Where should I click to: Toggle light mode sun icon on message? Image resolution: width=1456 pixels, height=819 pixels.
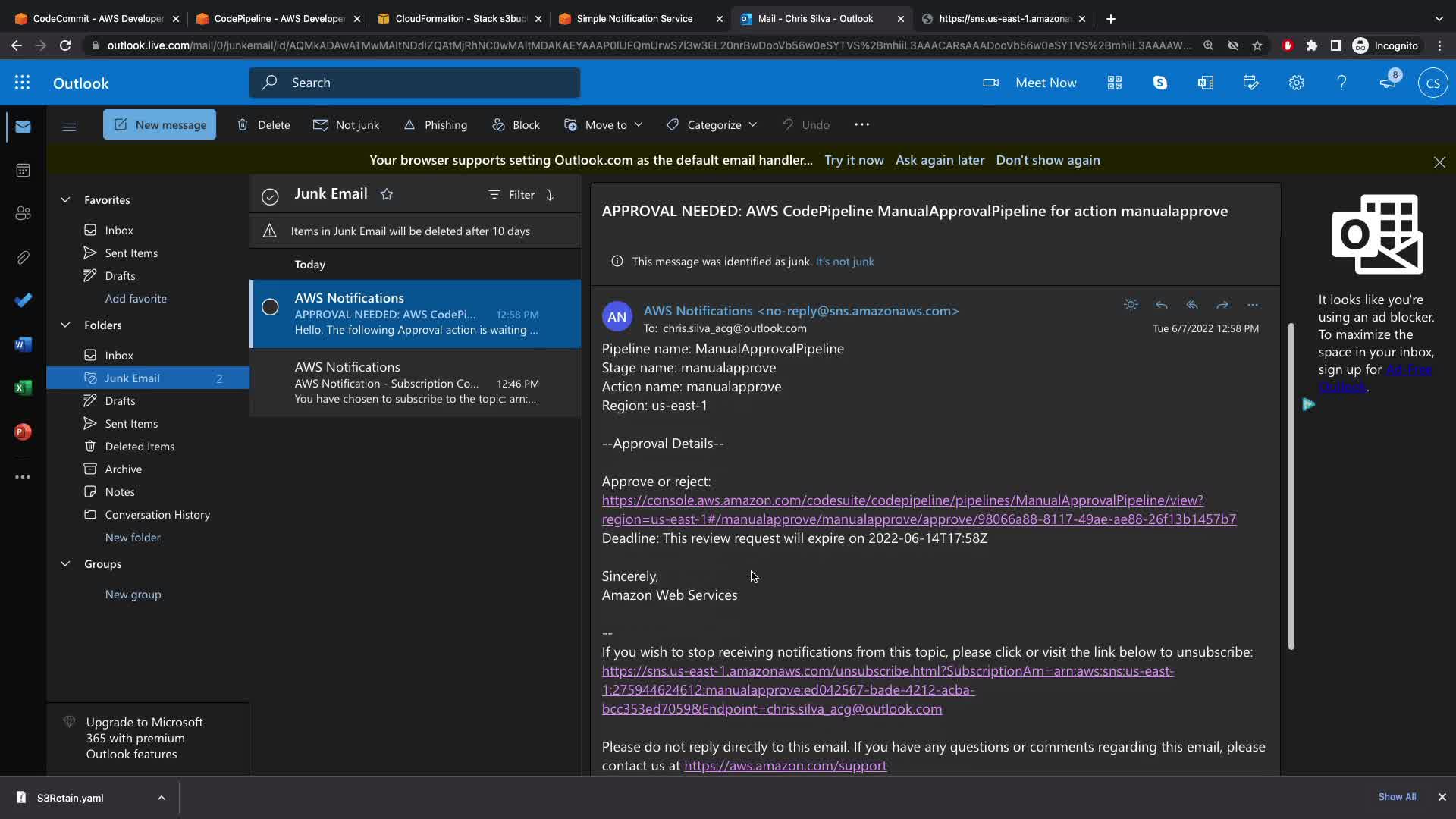(x=1131, y=305)
